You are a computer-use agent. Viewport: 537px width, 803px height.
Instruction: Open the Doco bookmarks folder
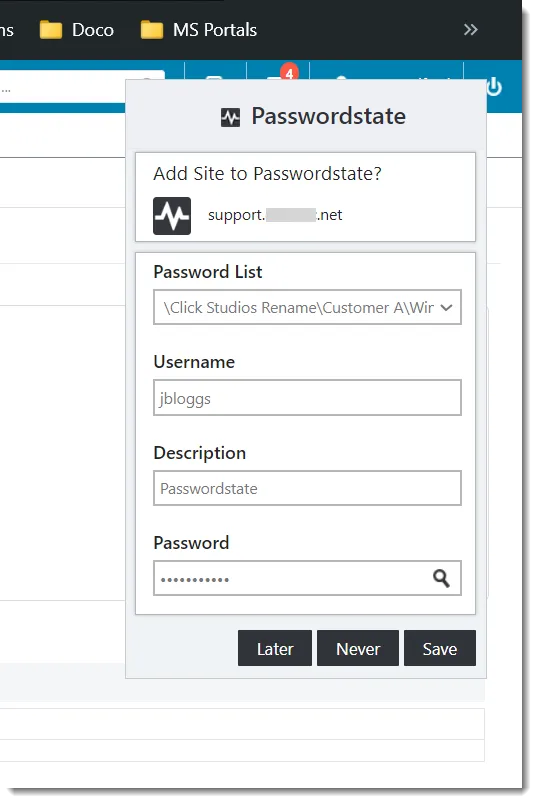coord(77,30)
